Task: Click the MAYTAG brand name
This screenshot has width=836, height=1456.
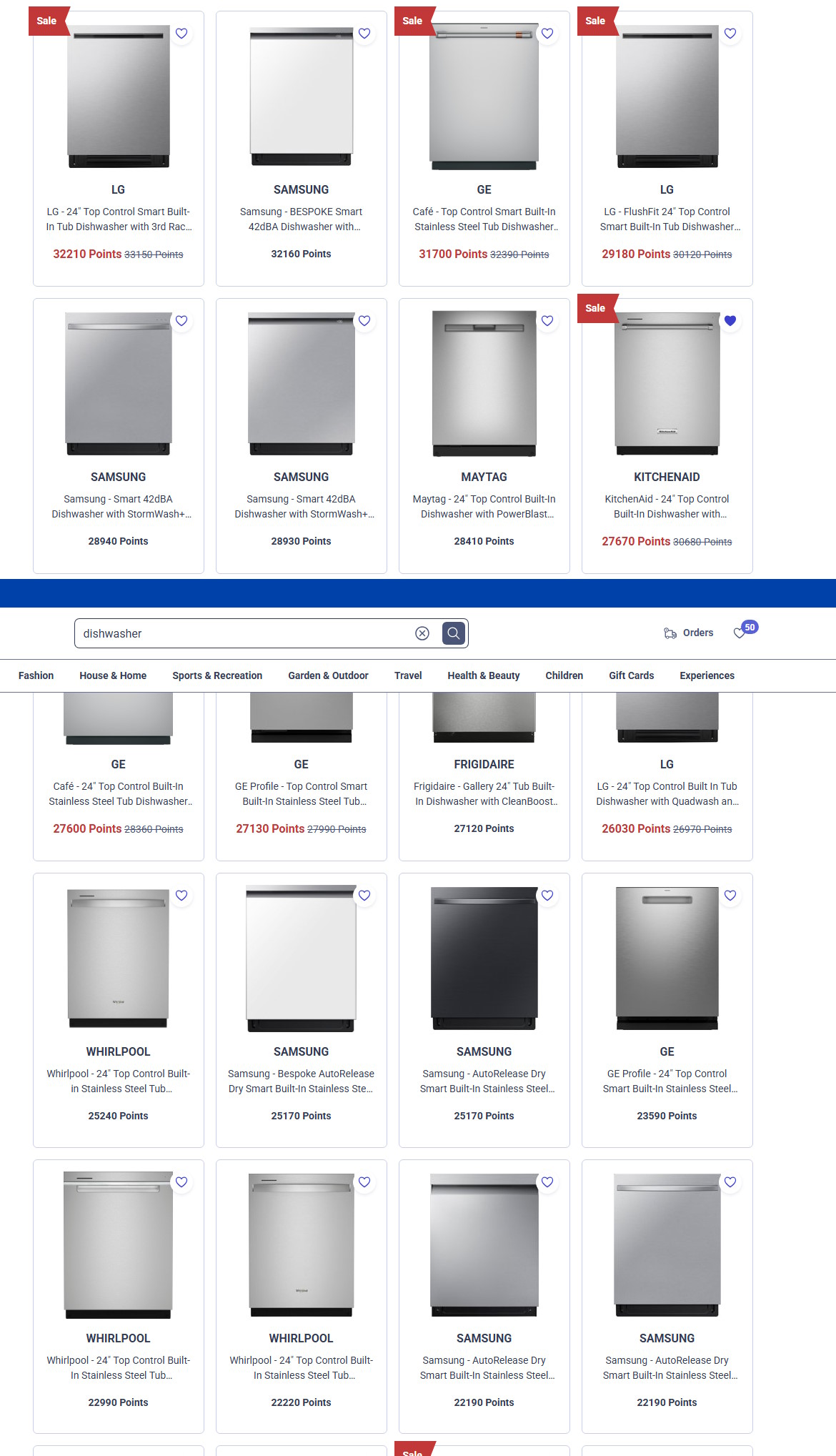Action: [x=484, y=477]
